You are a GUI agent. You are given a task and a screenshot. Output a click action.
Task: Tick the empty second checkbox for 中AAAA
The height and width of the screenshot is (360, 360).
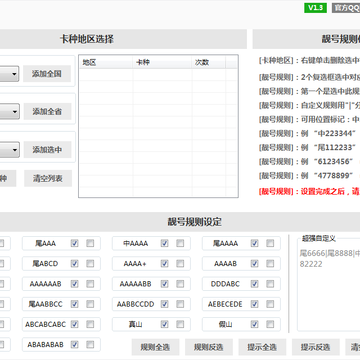[x=180, y=243]
